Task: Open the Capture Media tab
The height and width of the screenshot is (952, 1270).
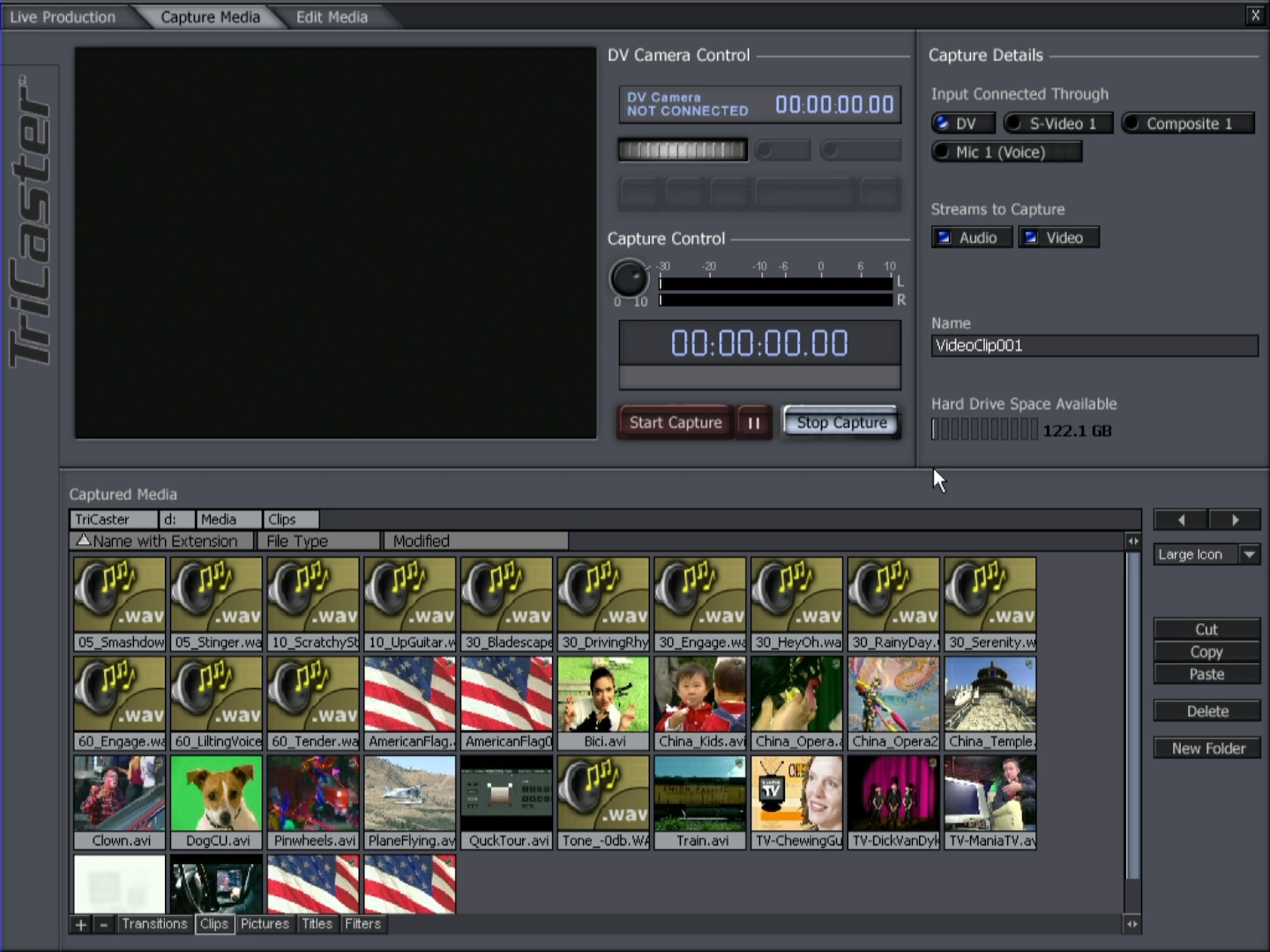Action: [210, 17]
